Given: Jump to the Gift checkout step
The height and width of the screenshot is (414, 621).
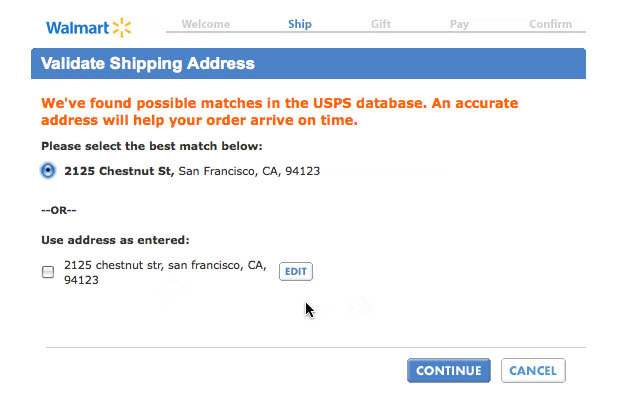Looking at the screenshot, I should (x=380, y=24).
